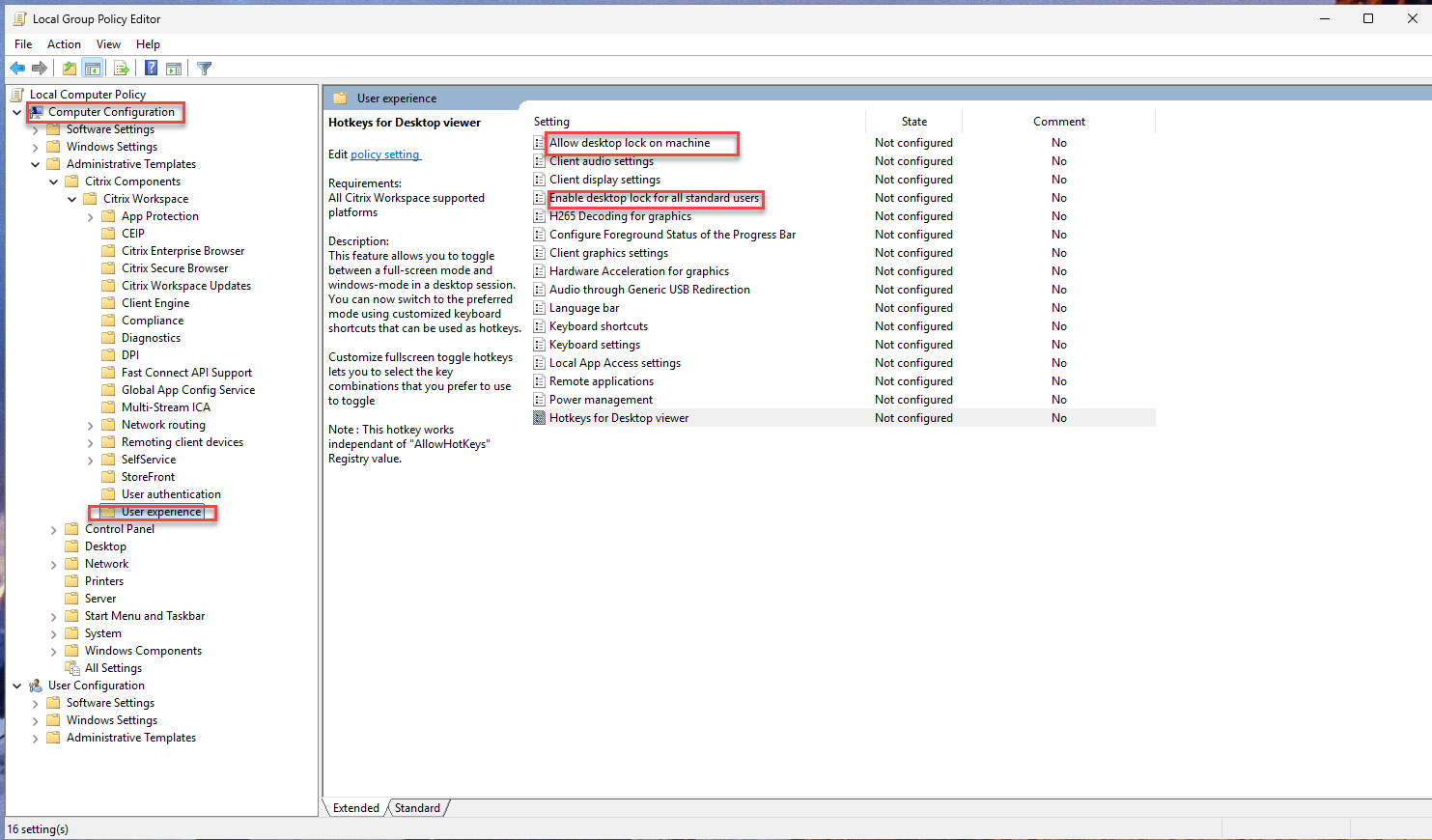The width and height of the screenshot is (1432, 840).
Task: Click the Printers folder icon
Action: (x=72, y=581)
